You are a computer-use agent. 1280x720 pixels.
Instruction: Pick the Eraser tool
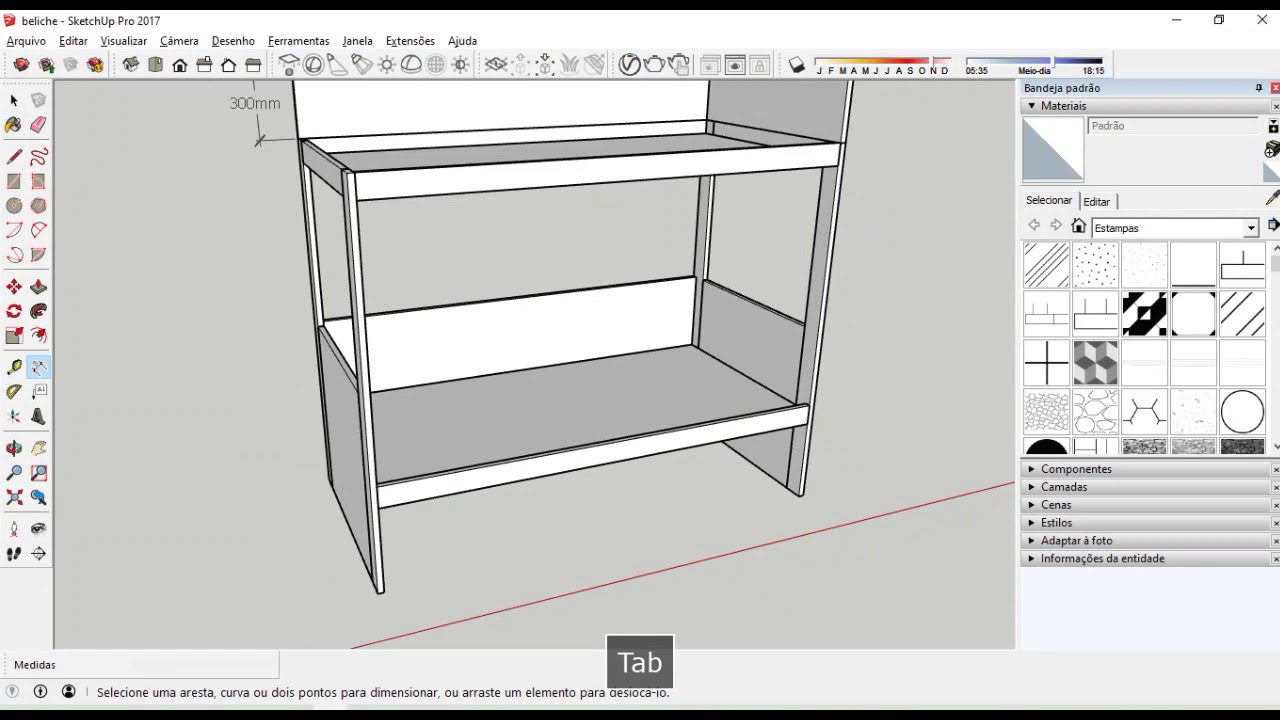pyautogui.click(x=38, y=125)
